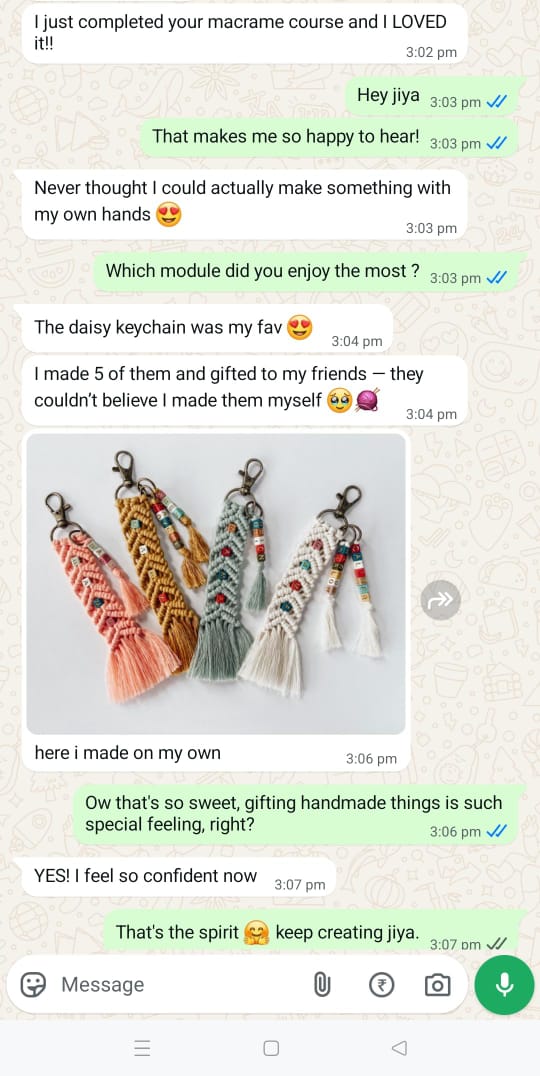Image resolution: width=540 pixels, height=1076 pixels.
Task: Tap the green microphone voice button
Action: coord(504,985)
